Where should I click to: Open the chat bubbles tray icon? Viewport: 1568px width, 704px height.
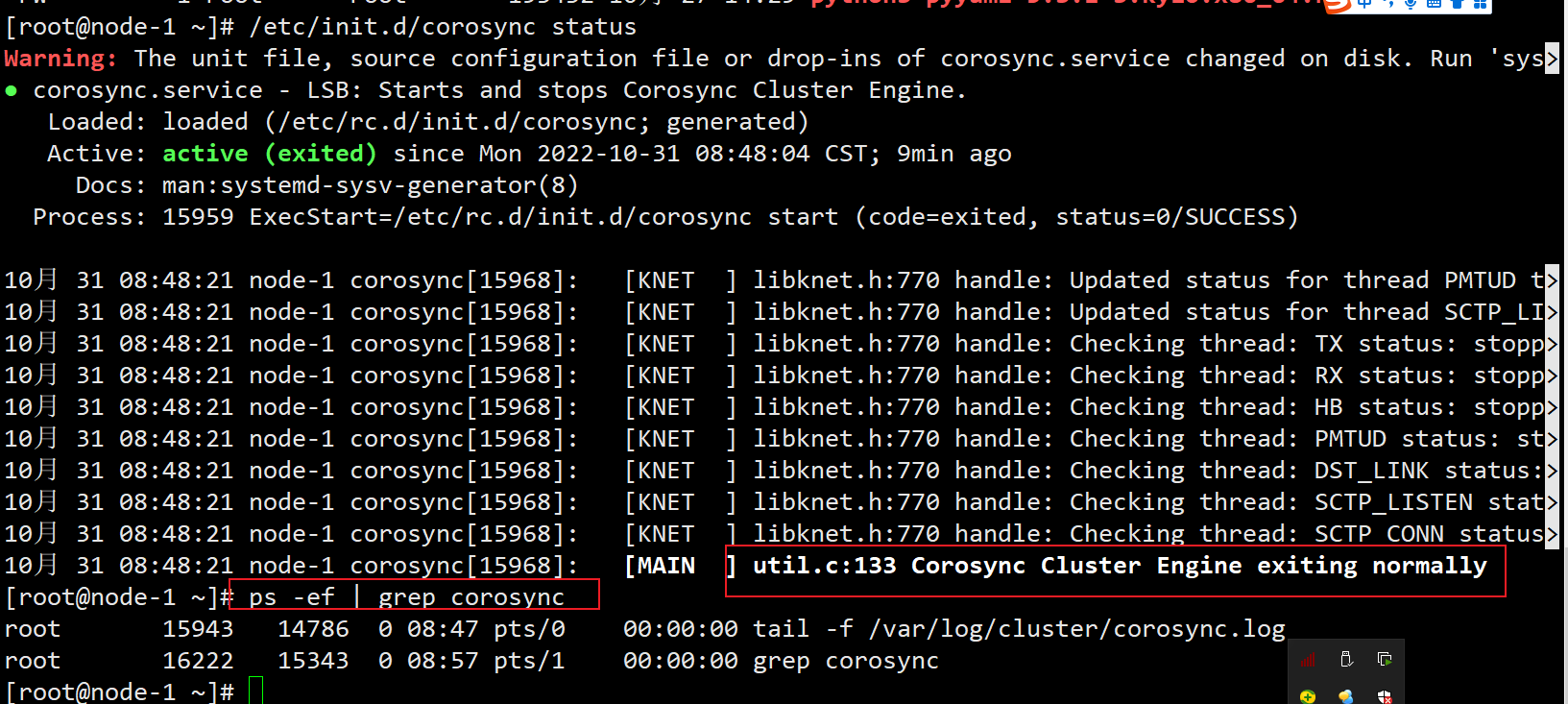tap(1346, 696)
